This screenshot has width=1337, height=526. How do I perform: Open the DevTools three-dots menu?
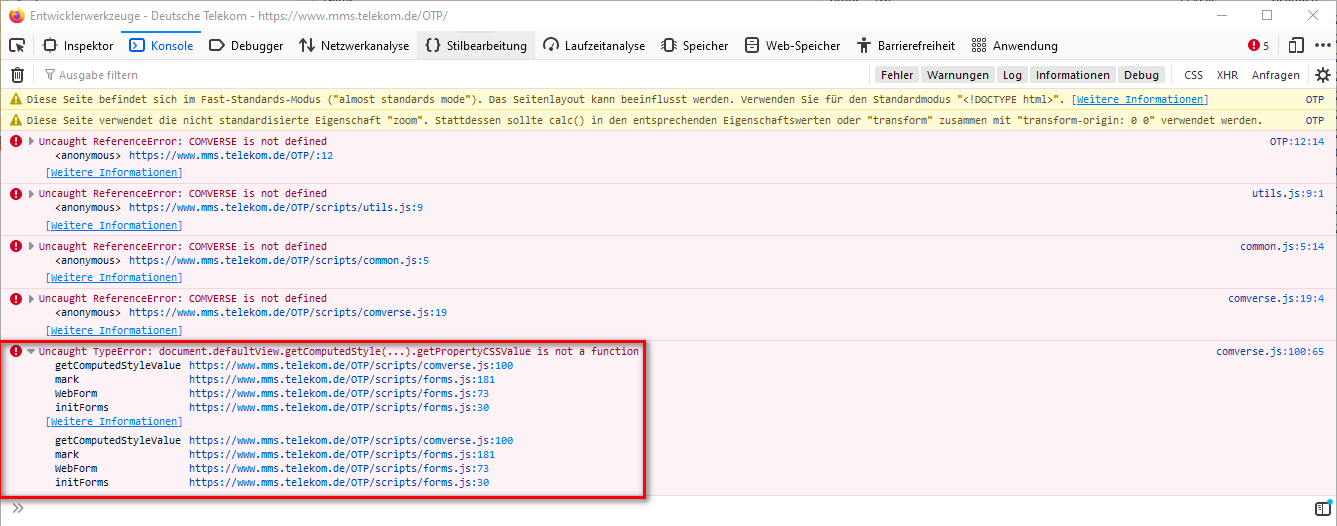coord(1322,45)
